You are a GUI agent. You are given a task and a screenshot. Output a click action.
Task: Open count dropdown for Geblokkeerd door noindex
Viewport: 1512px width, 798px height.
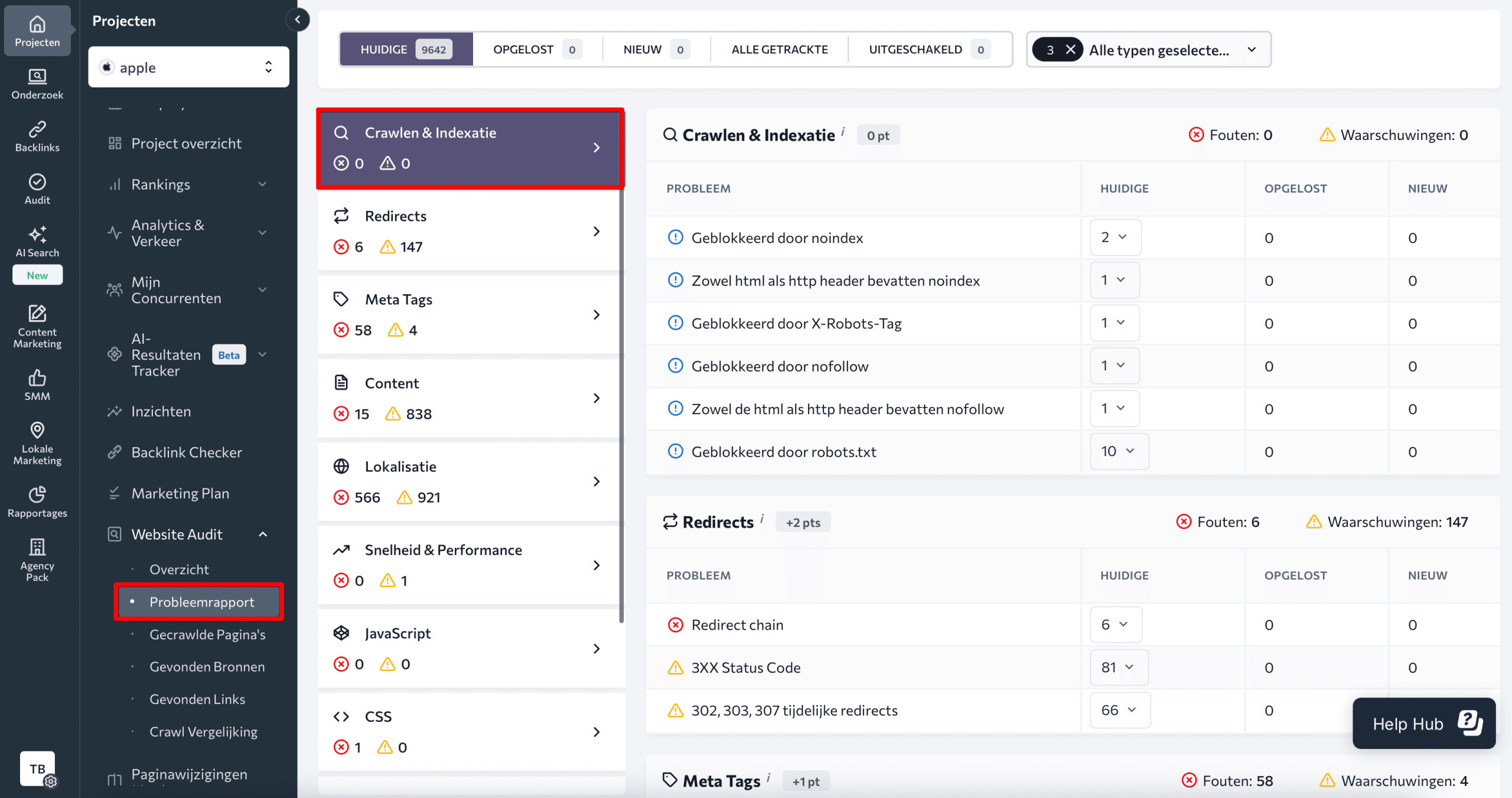pos(1115,237)
